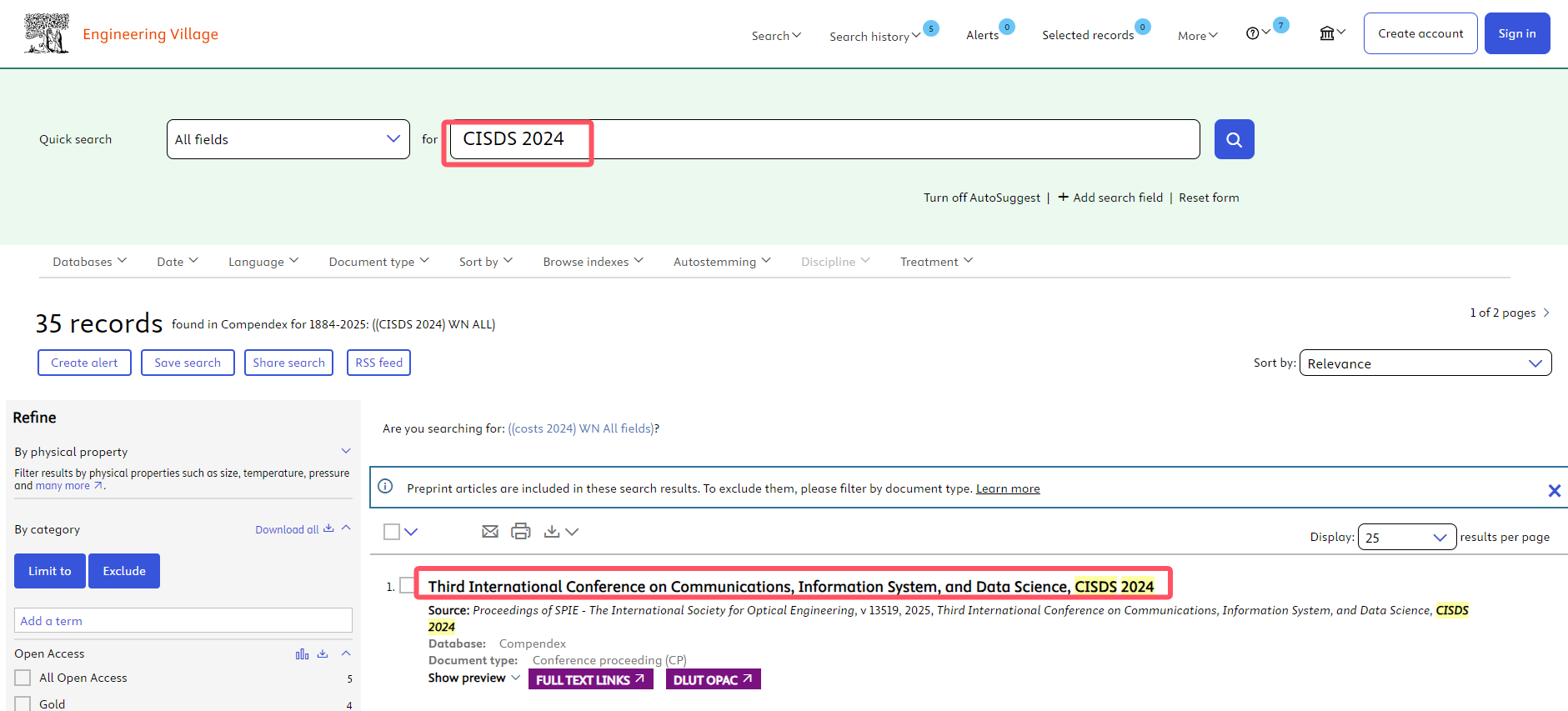Click the download records icon
1568x711 pixels.
coord(552,531)
